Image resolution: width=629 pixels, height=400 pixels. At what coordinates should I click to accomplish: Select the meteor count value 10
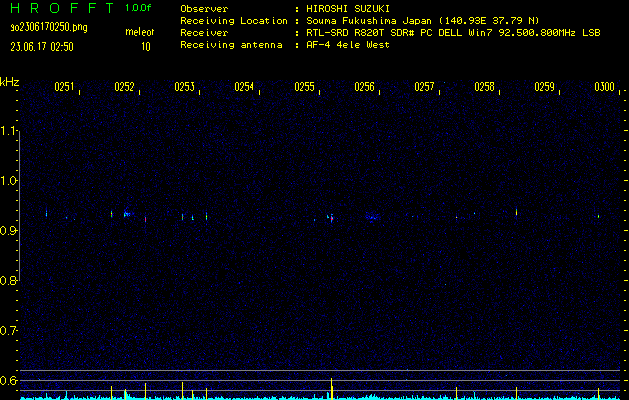146,46
